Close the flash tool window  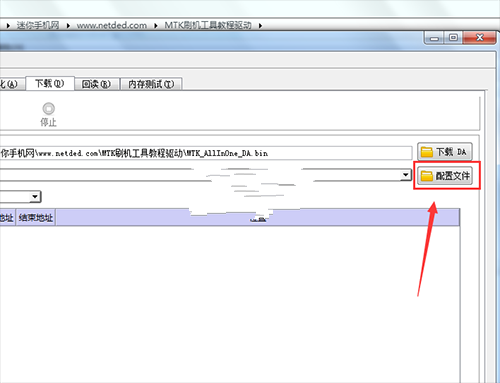pyautogui.click(x=479, y=38)
